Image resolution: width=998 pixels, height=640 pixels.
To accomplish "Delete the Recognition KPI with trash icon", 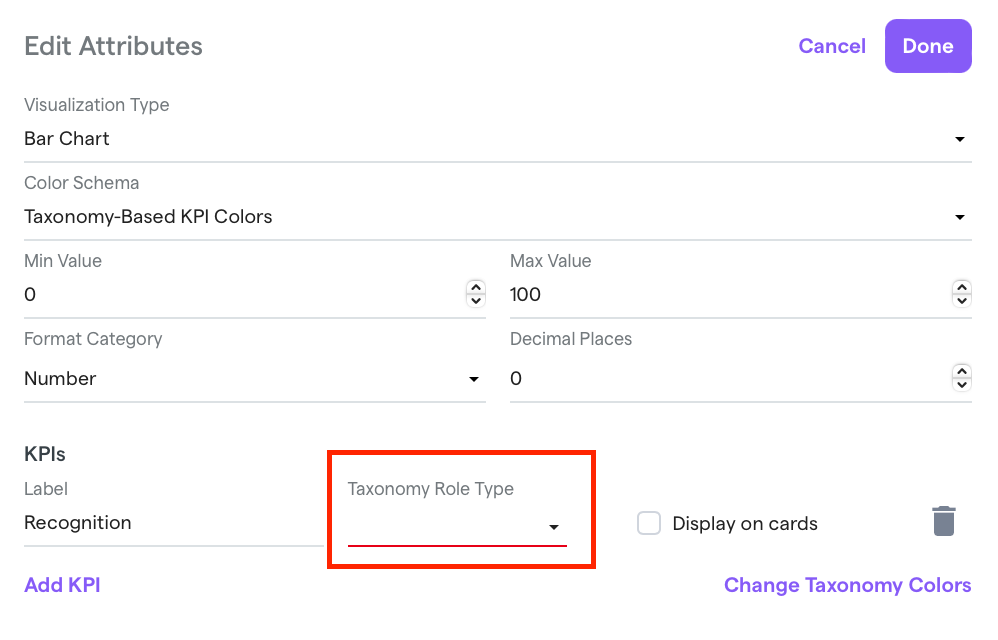I will (943, 522).
